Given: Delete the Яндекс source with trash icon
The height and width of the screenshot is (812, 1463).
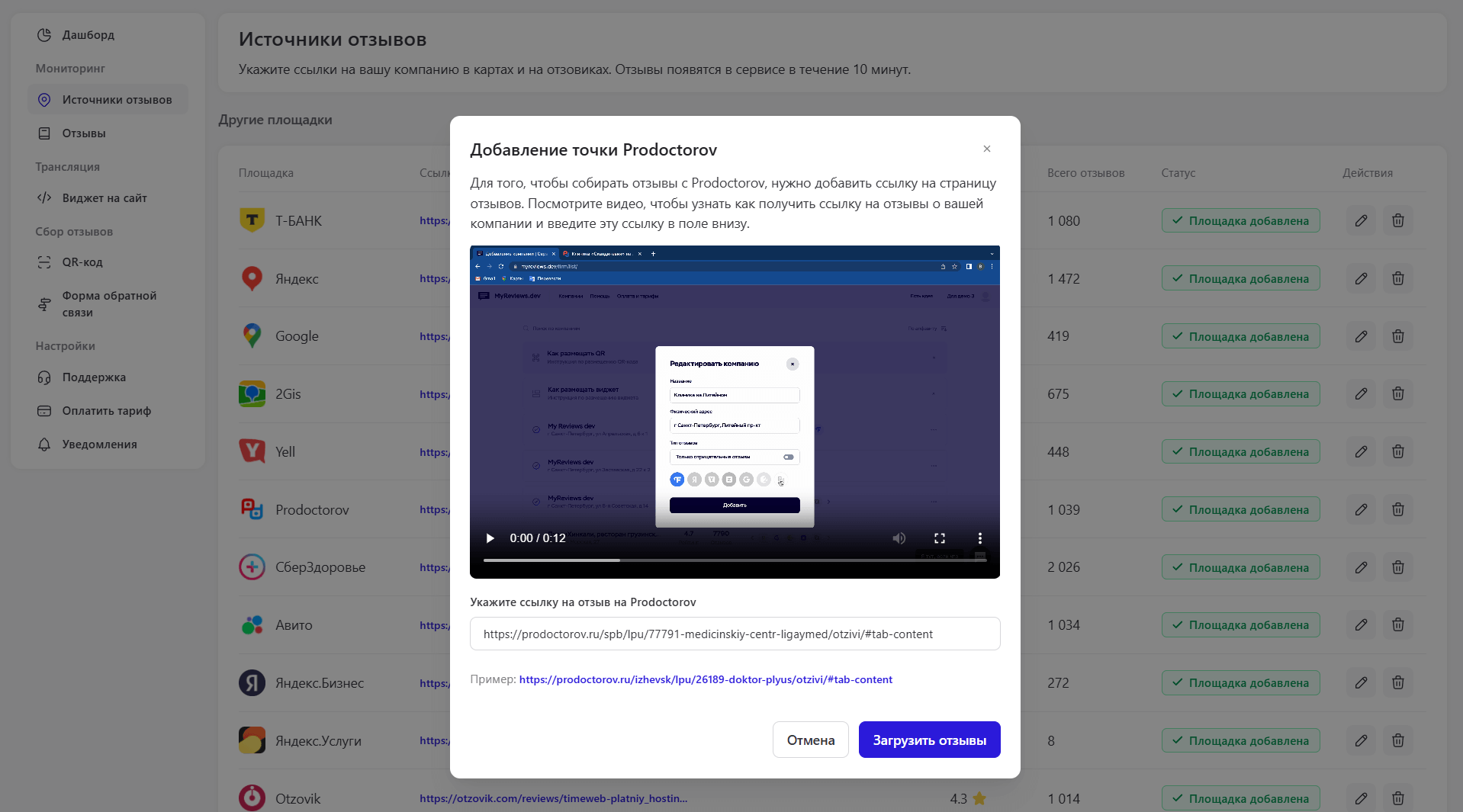Looking at the screenshot, I should [x=1397, y=278].
